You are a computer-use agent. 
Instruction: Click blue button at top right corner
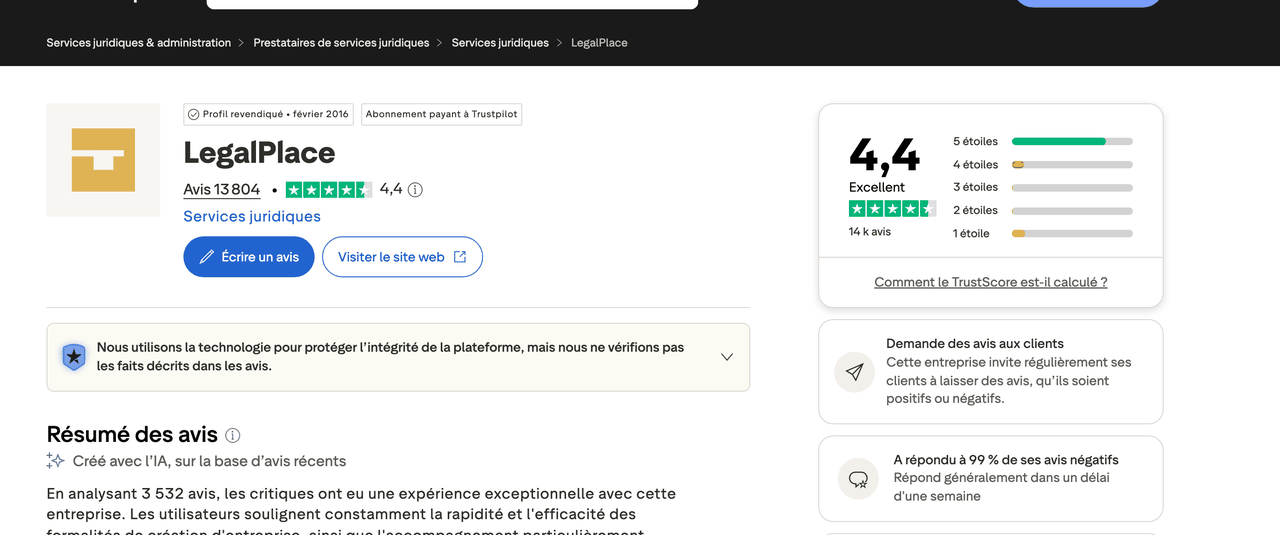coord(1088,3)
